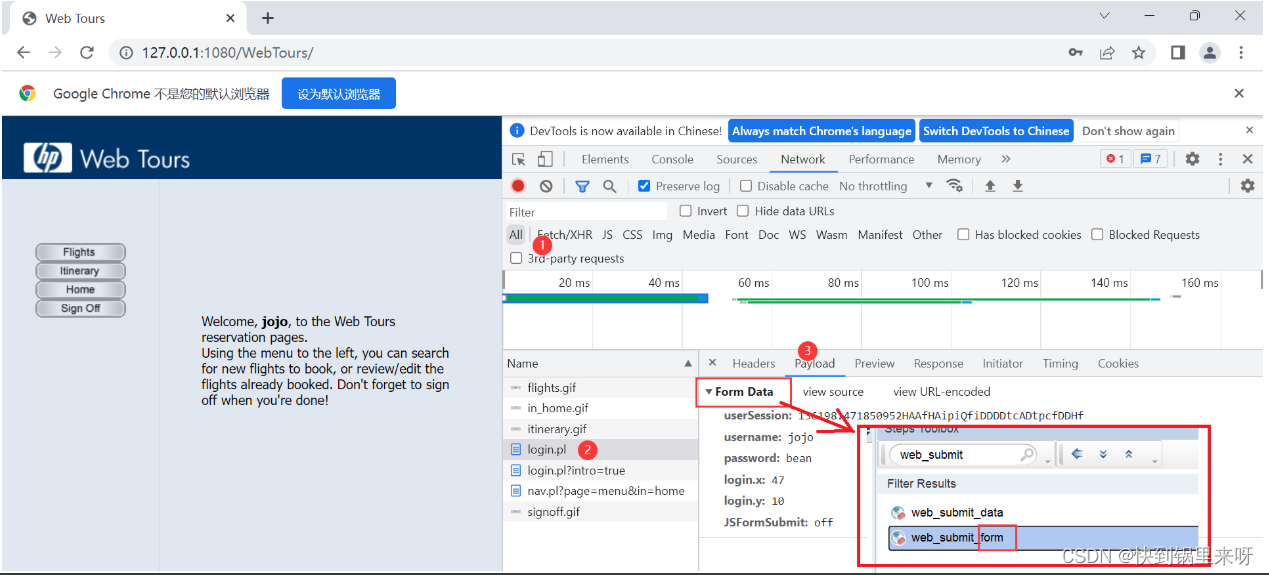Click the share page icon
The width and height of the screenshot is (1269, 575).
[x=1107, y=53]
